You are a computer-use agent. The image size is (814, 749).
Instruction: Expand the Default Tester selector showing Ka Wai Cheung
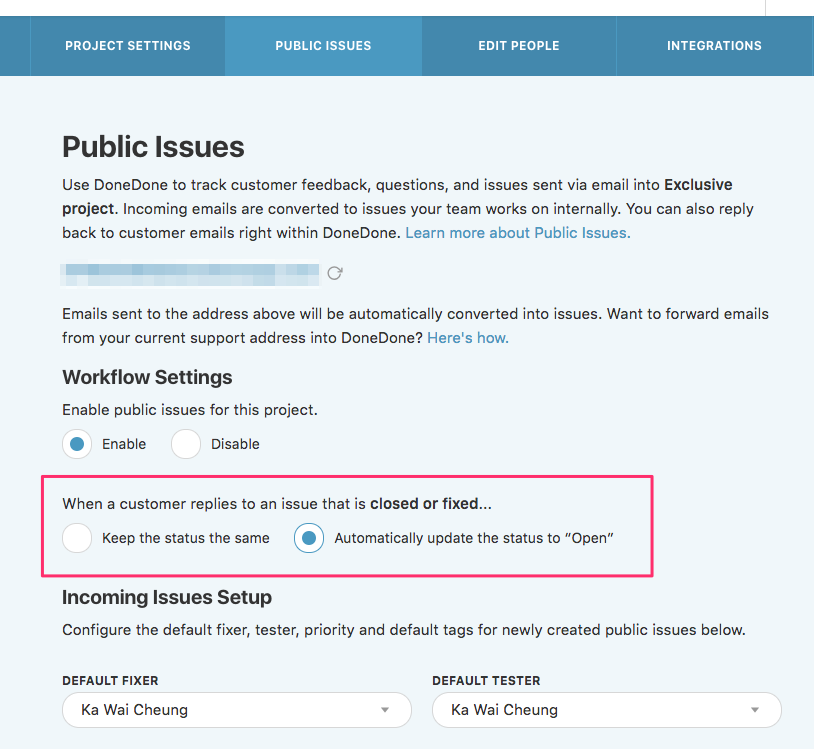[x=606, y=710]
